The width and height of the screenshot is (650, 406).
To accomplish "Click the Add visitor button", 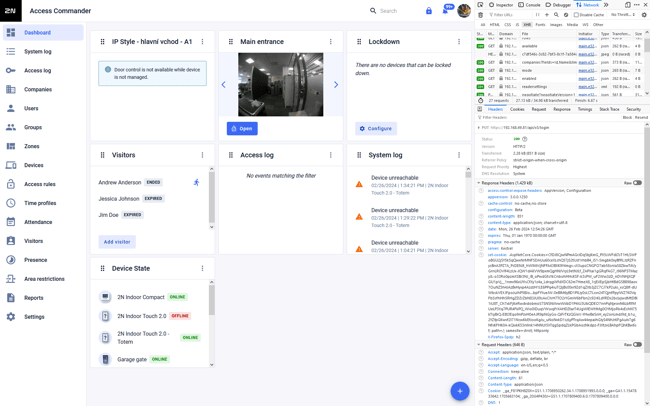I will pos(117,242).
